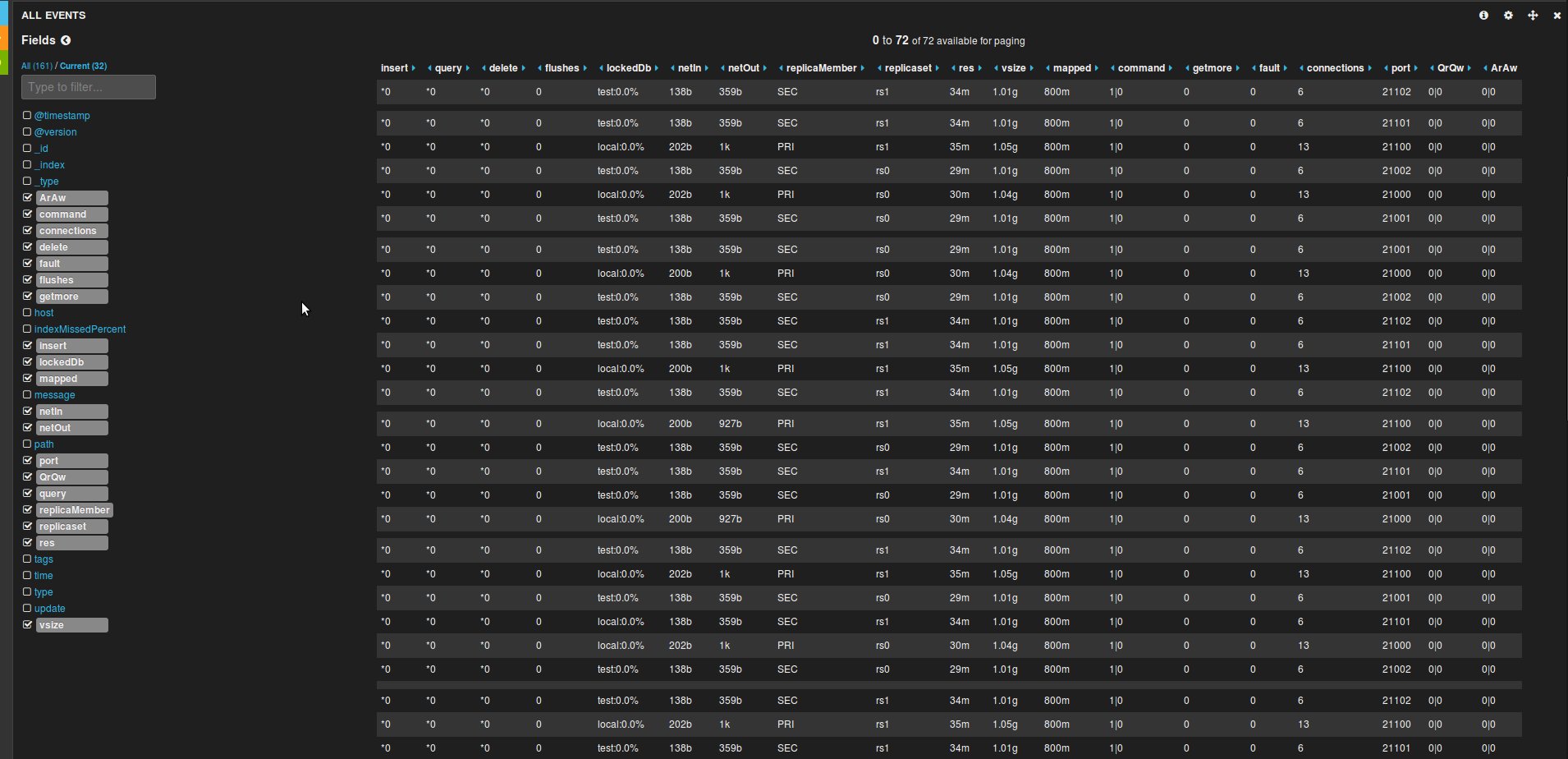Screen dimensions: 1568x759
Task: Sort table by connections column header
Action: pyautogui.click(x=1335, y=68)
